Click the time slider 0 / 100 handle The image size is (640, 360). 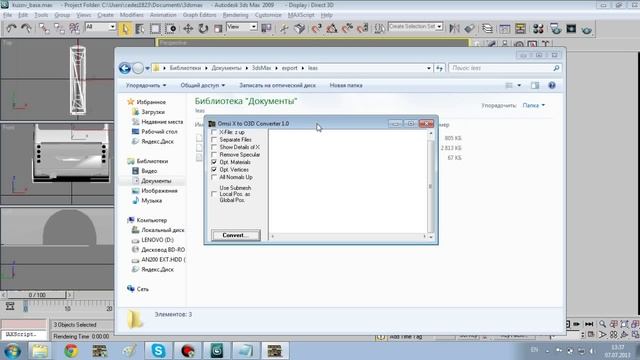pos(37,294)
